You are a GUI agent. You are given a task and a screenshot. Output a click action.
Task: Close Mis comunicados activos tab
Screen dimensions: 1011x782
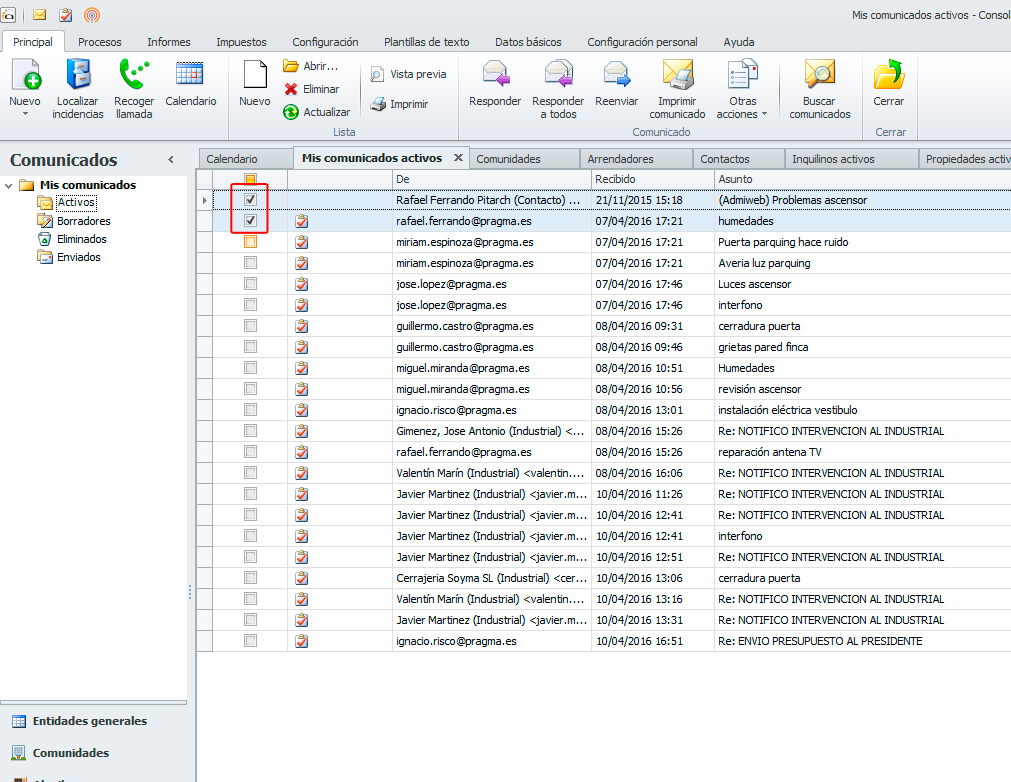458,158
